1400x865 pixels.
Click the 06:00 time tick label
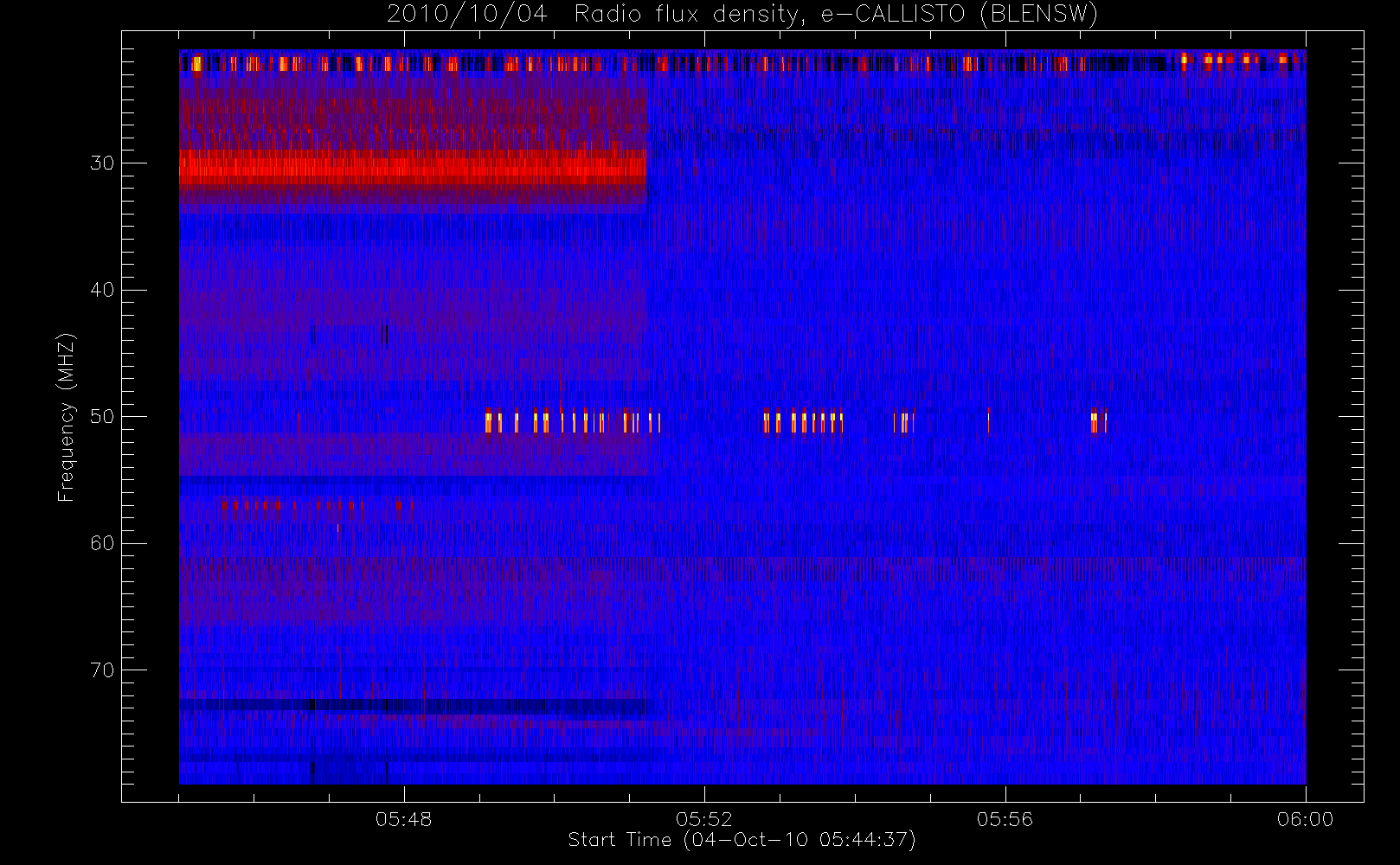1306,819
